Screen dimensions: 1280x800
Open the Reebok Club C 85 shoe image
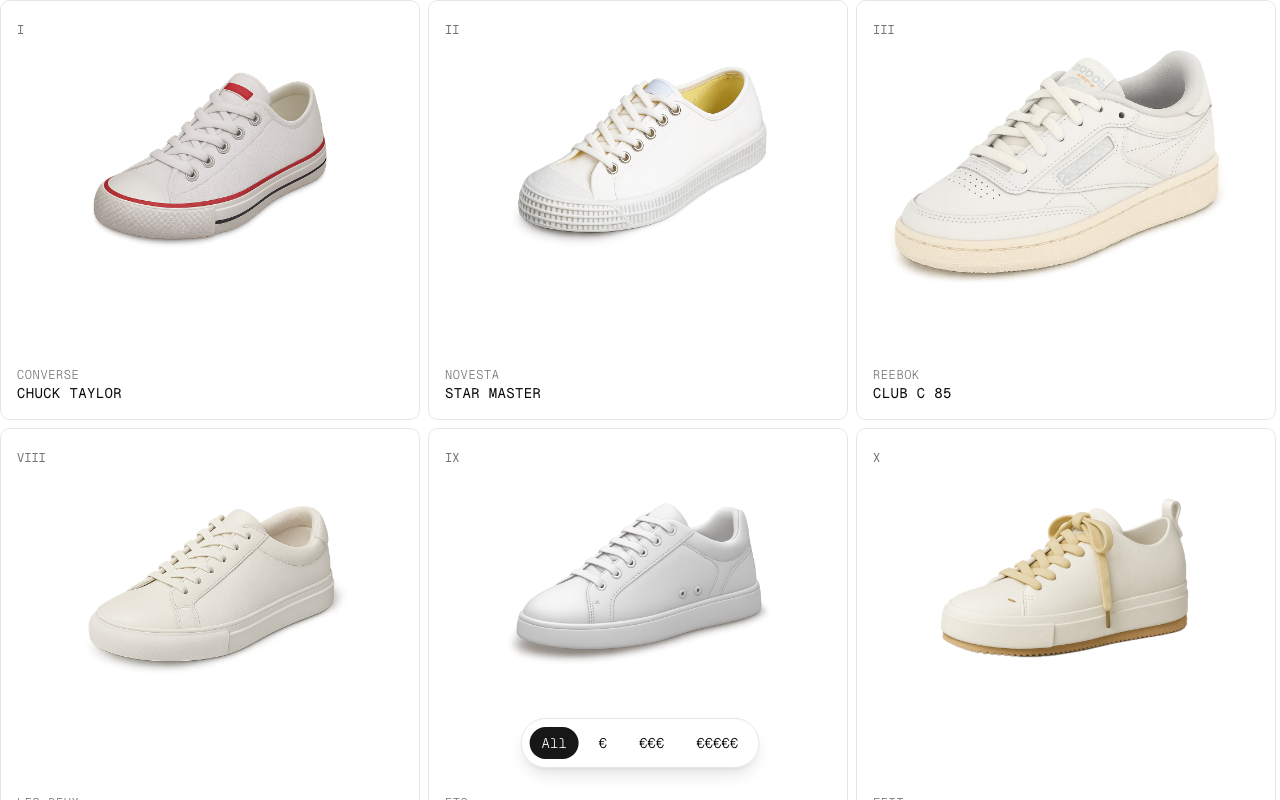[1056, 160]
